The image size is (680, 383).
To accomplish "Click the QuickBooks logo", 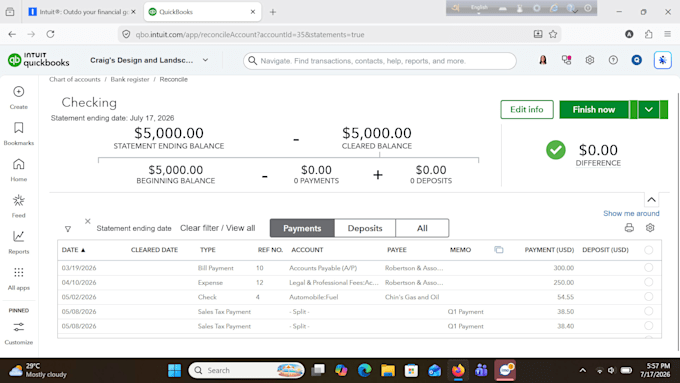I will pyautogui.click(x=39, y=60).
